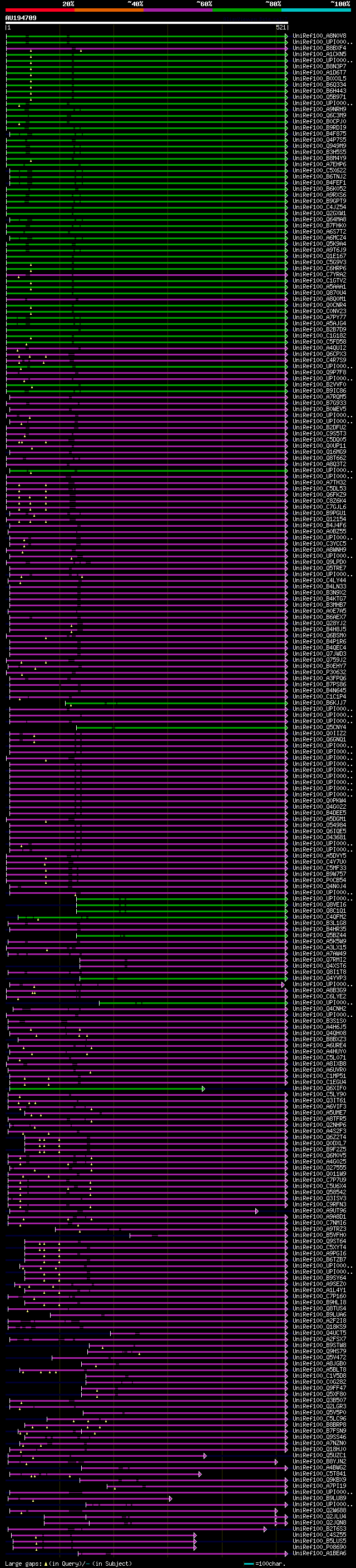
Task: Click the label UniRef100_Q4UCT5
Action: (319, 1332)
